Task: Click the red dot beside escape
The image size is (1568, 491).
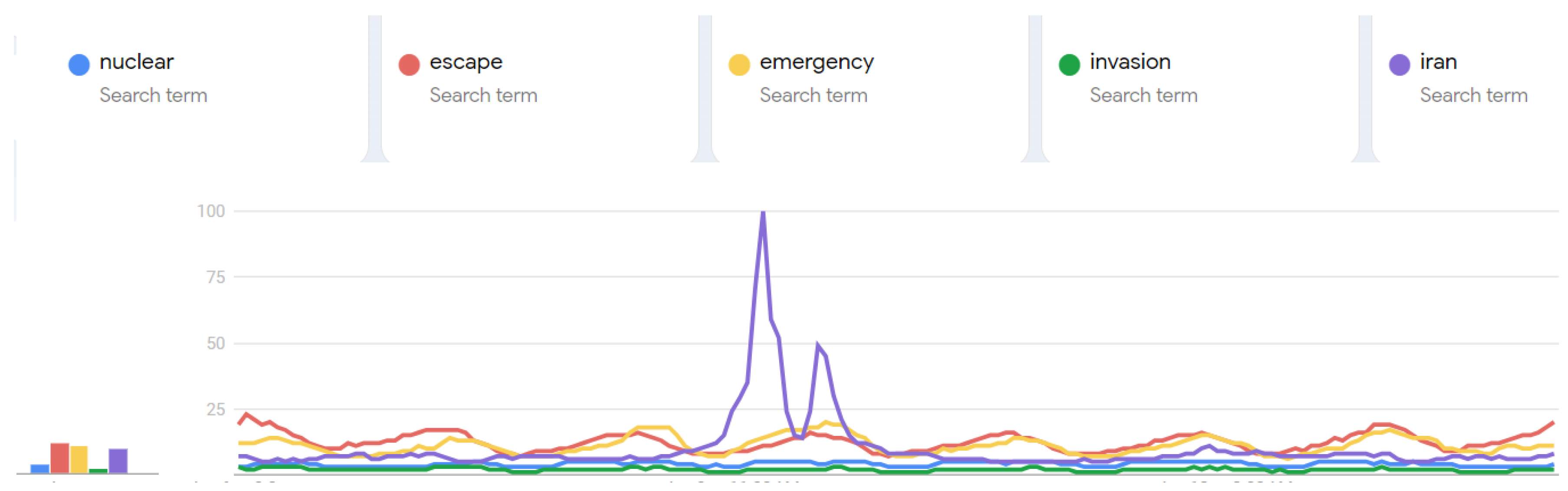Action: [409, 65]
